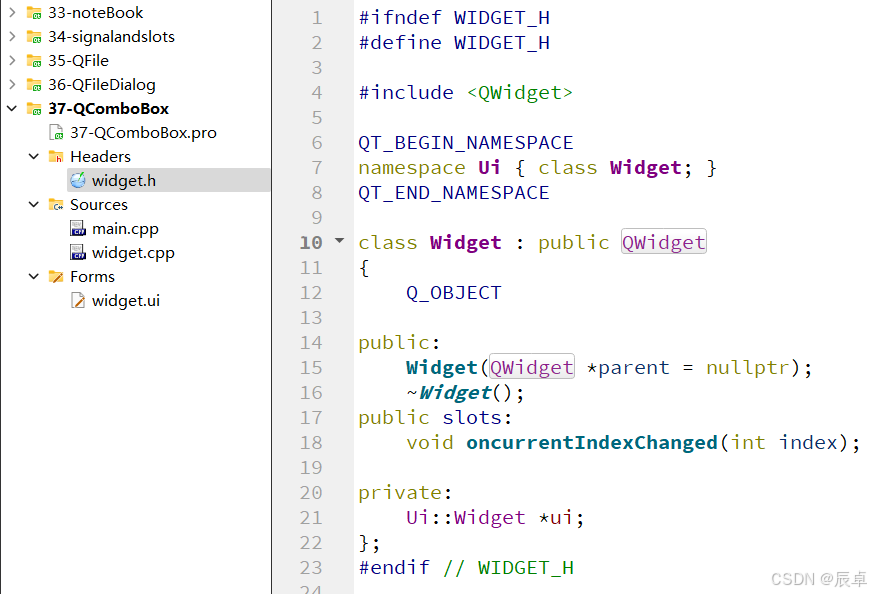
Task: Select the 33-noteBook tree item
Action: pos(96,12)
